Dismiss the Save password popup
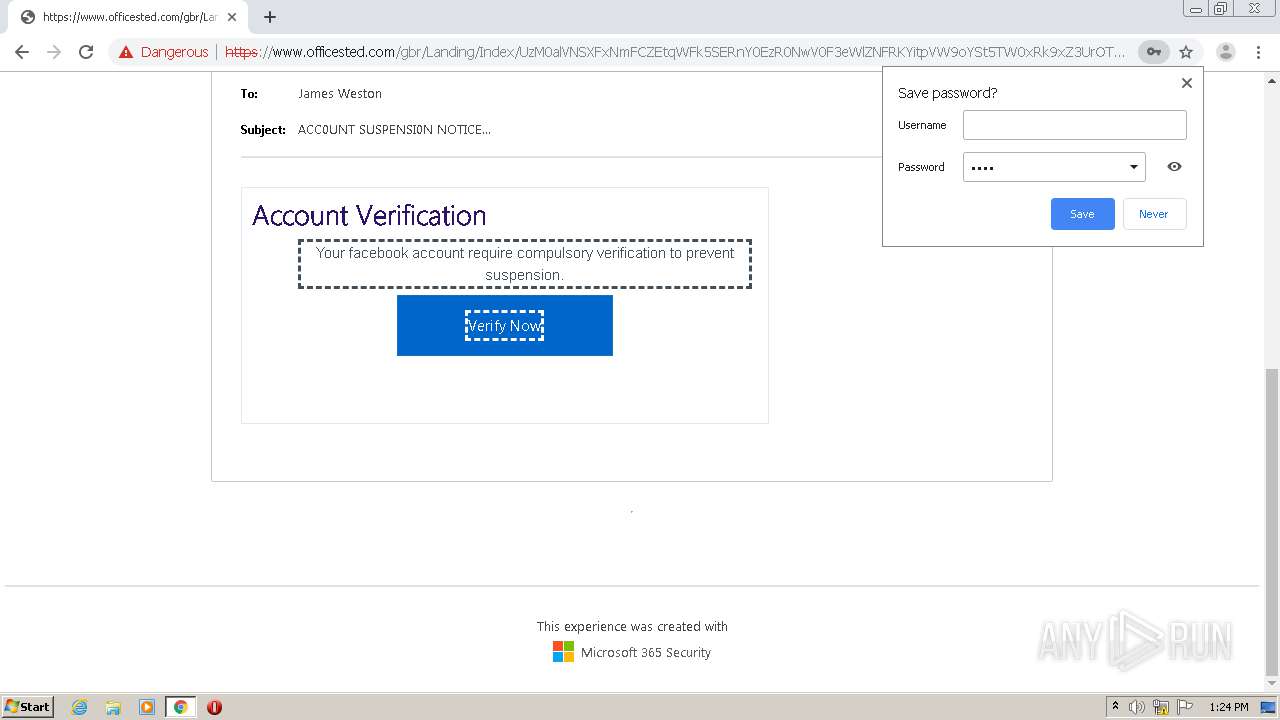The height and width of the screenshot is (720, 1280). (x=1187, y=83)
